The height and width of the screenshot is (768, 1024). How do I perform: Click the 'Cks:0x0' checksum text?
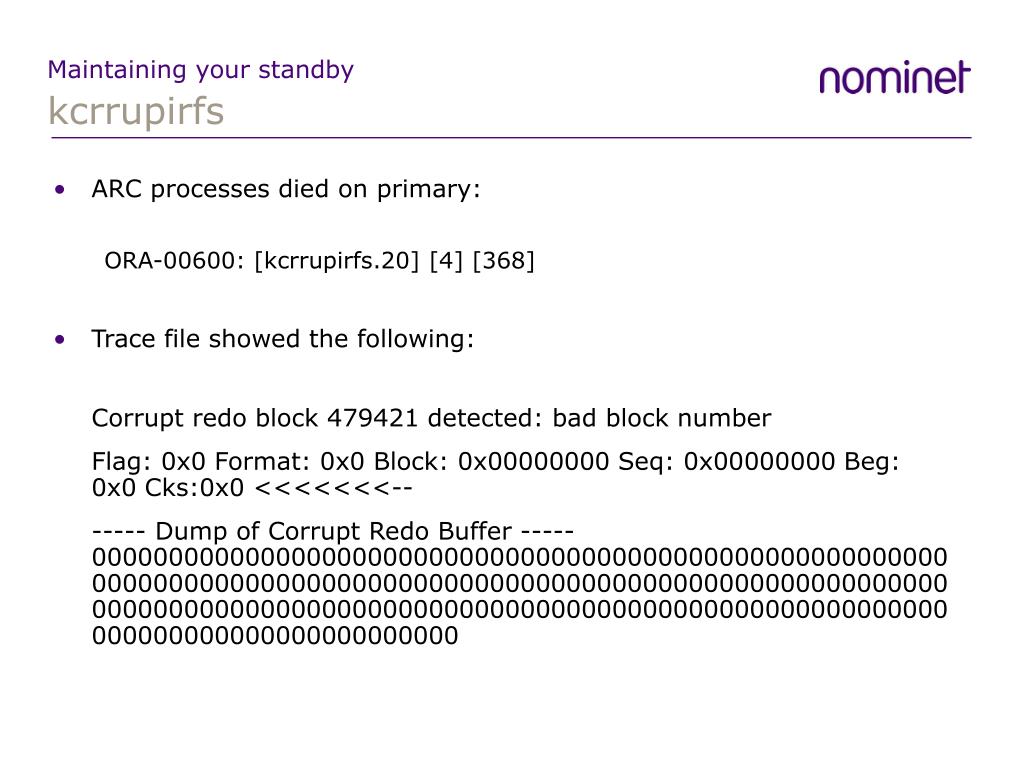194,488
